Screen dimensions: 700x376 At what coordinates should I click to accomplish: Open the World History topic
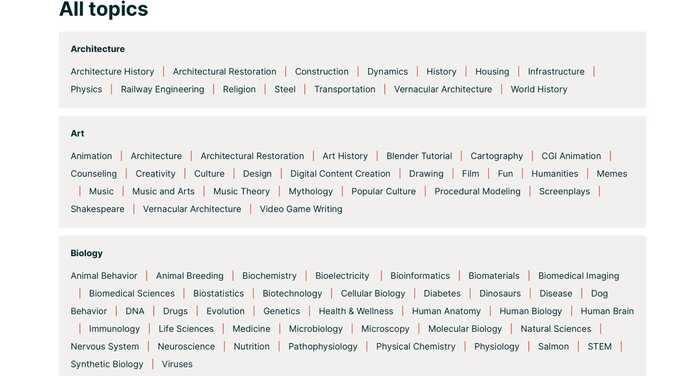(539, 89)
